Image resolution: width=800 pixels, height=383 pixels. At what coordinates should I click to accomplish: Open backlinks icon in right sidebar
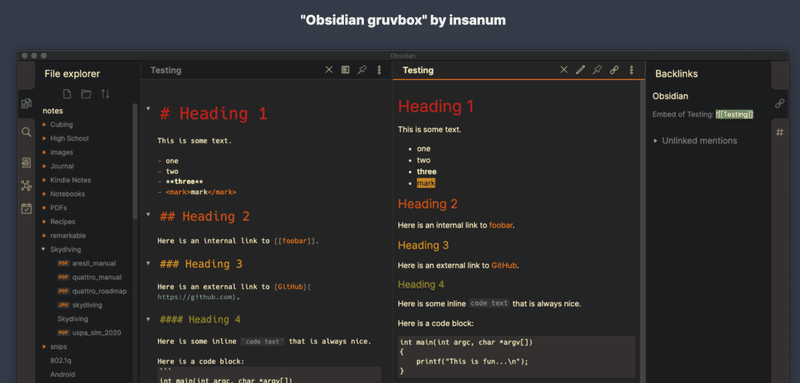click(780, 104)
